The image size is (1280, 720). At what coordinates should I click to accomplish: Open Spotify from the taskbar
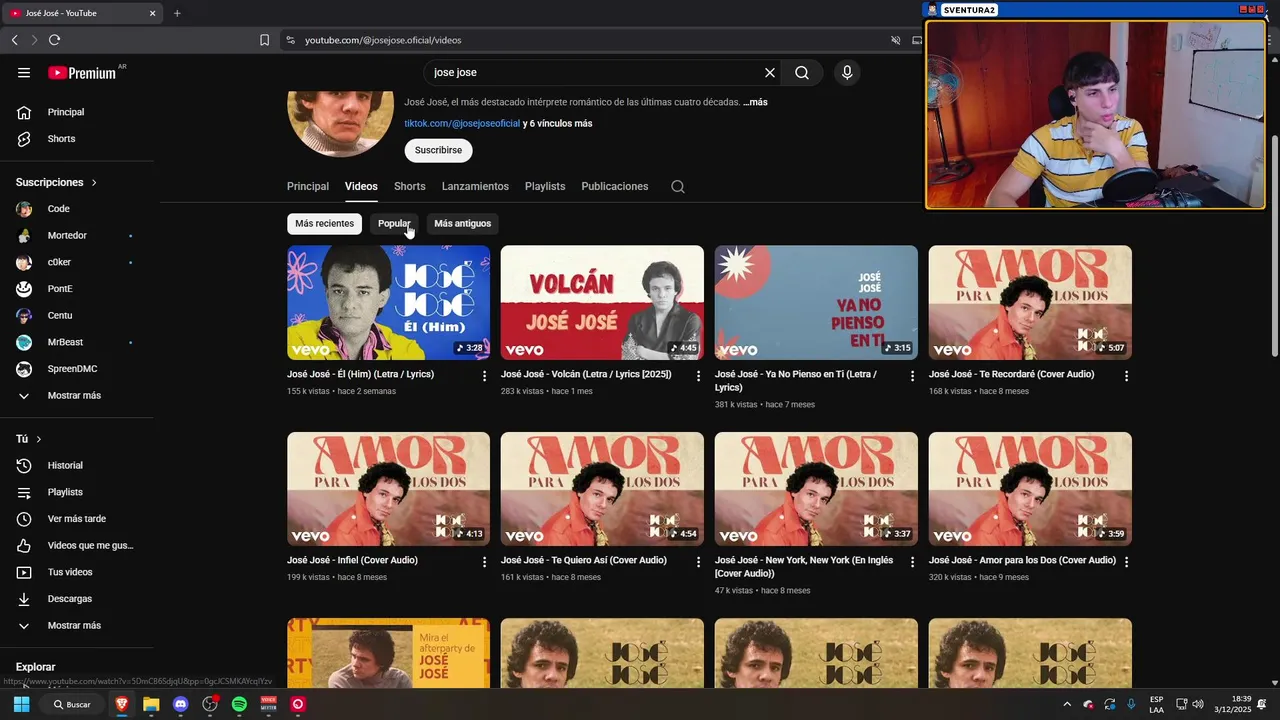tap(239, 704)
